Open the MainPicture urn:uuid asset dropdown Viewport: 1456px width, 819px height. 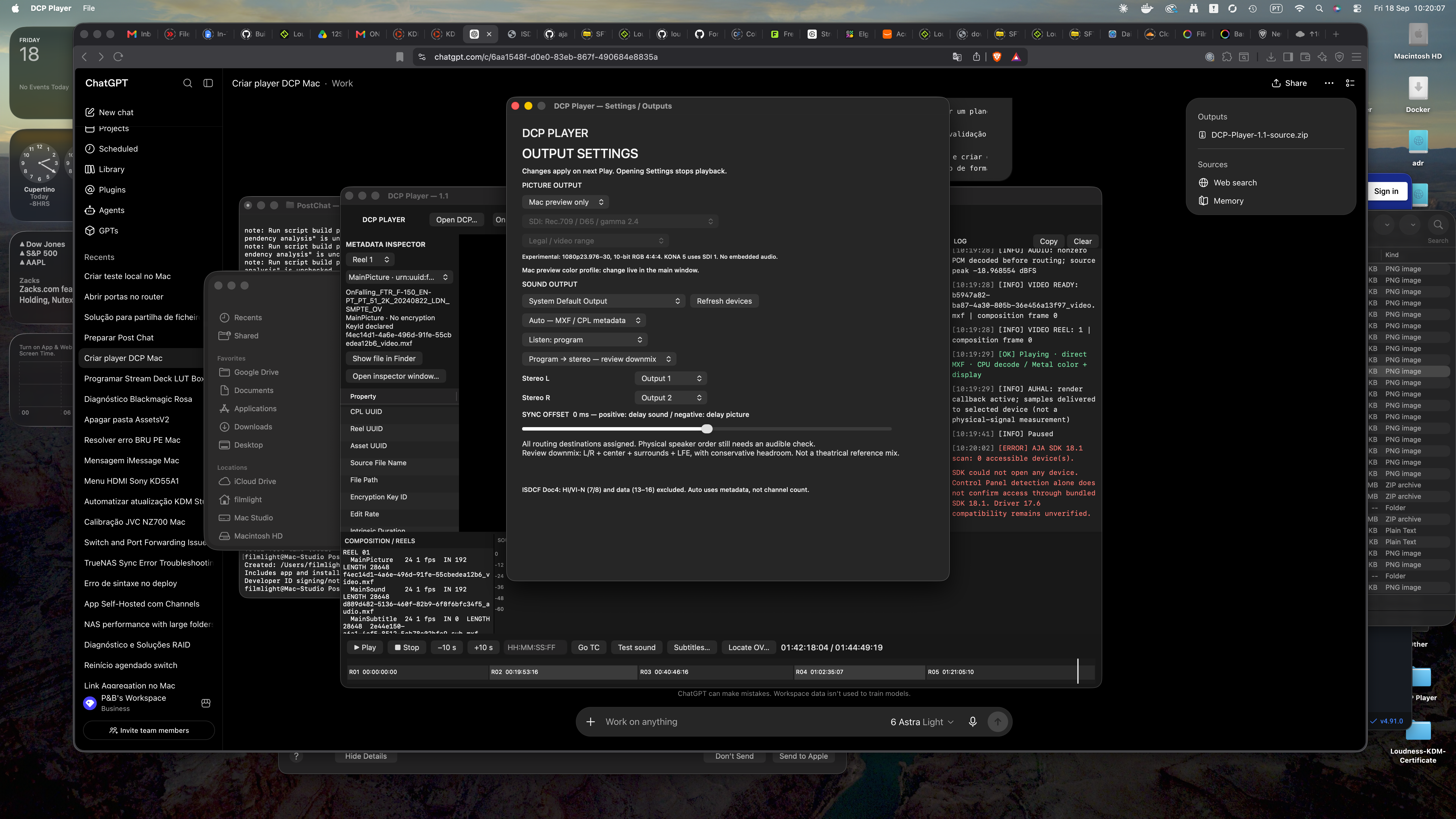coord(399,277)
